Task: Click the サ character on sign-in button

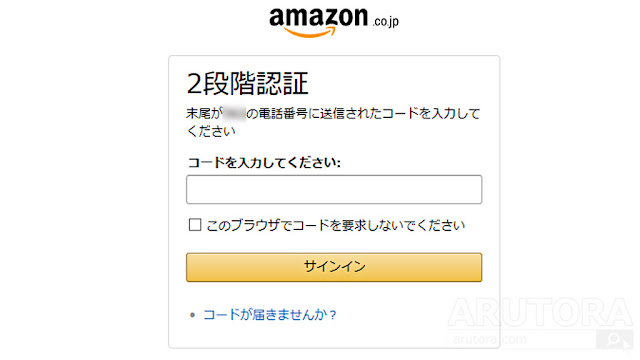Action: (311, 267)
